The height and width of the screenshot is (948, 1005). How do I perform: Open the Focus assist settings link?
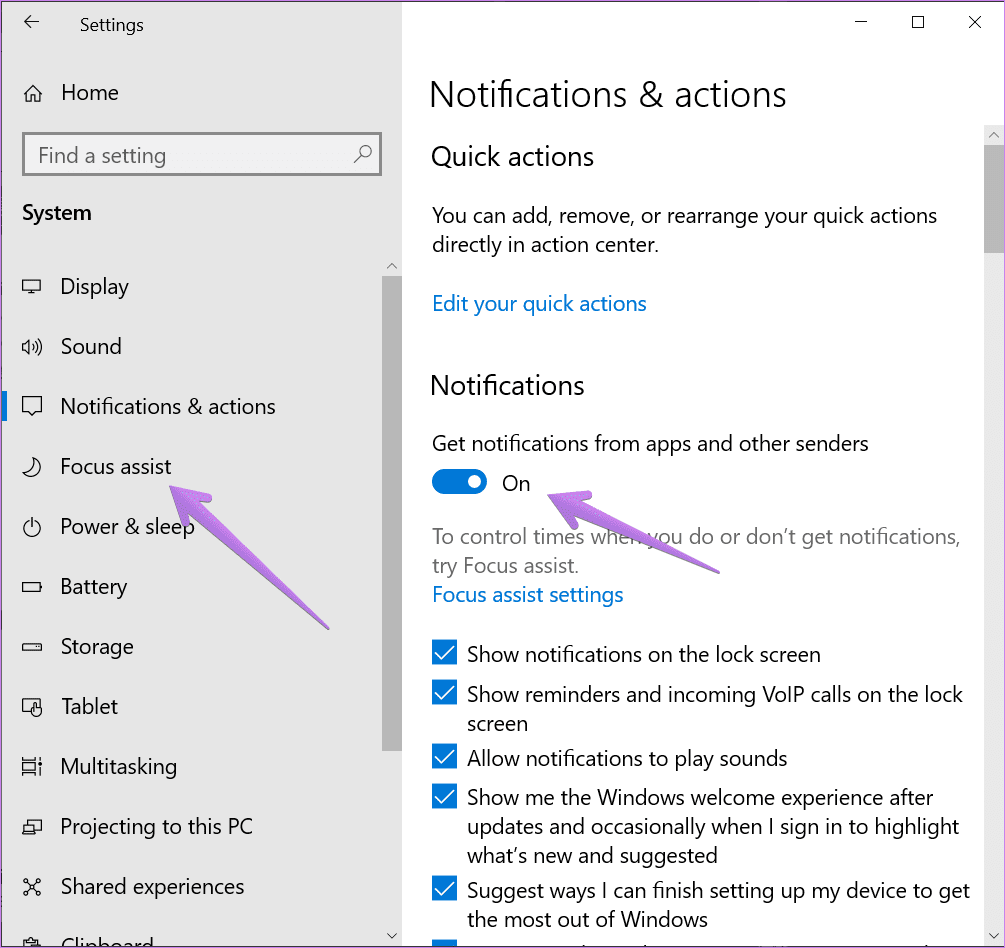(527, 595)
